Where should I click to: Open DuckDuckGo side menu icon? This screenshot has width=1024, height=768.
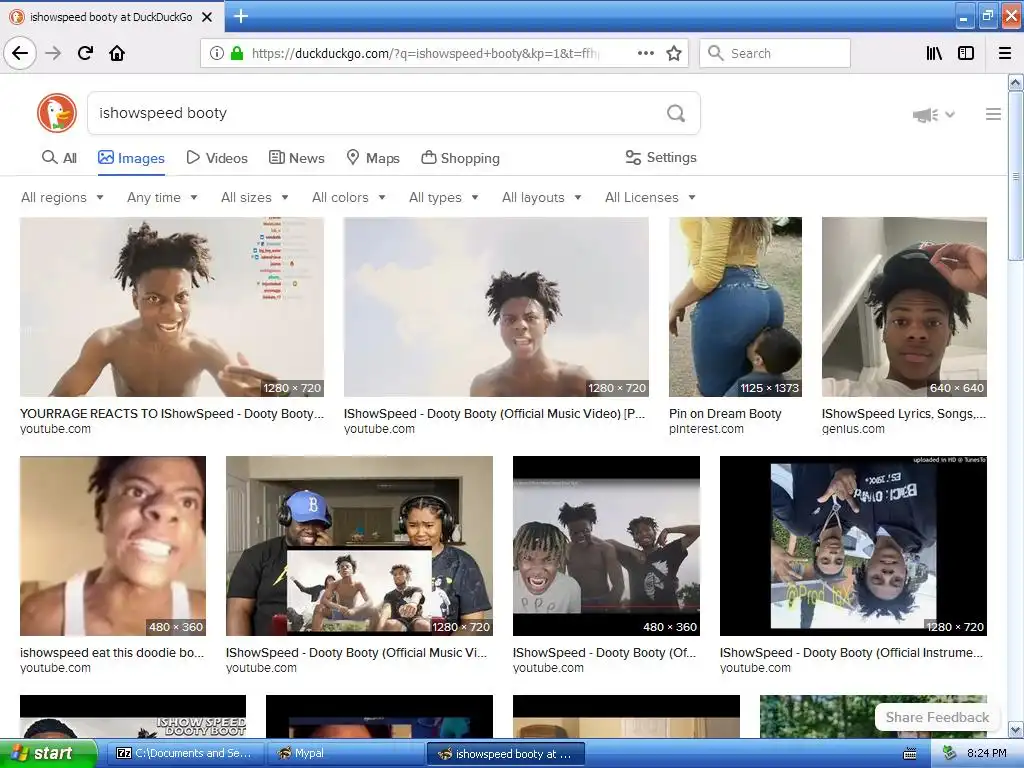[x=993, y=114]
